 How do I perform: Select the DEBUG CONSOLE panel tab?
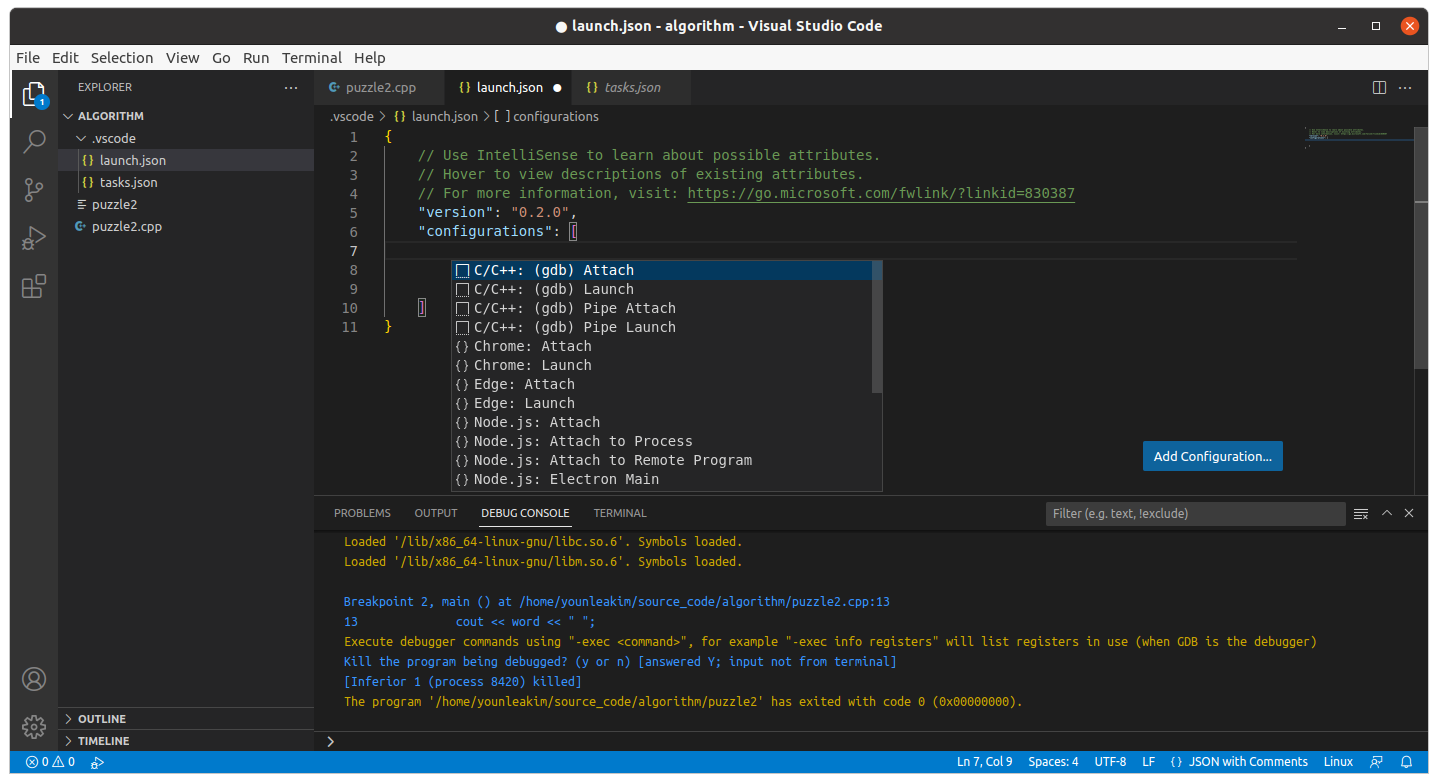coord(525,513)
